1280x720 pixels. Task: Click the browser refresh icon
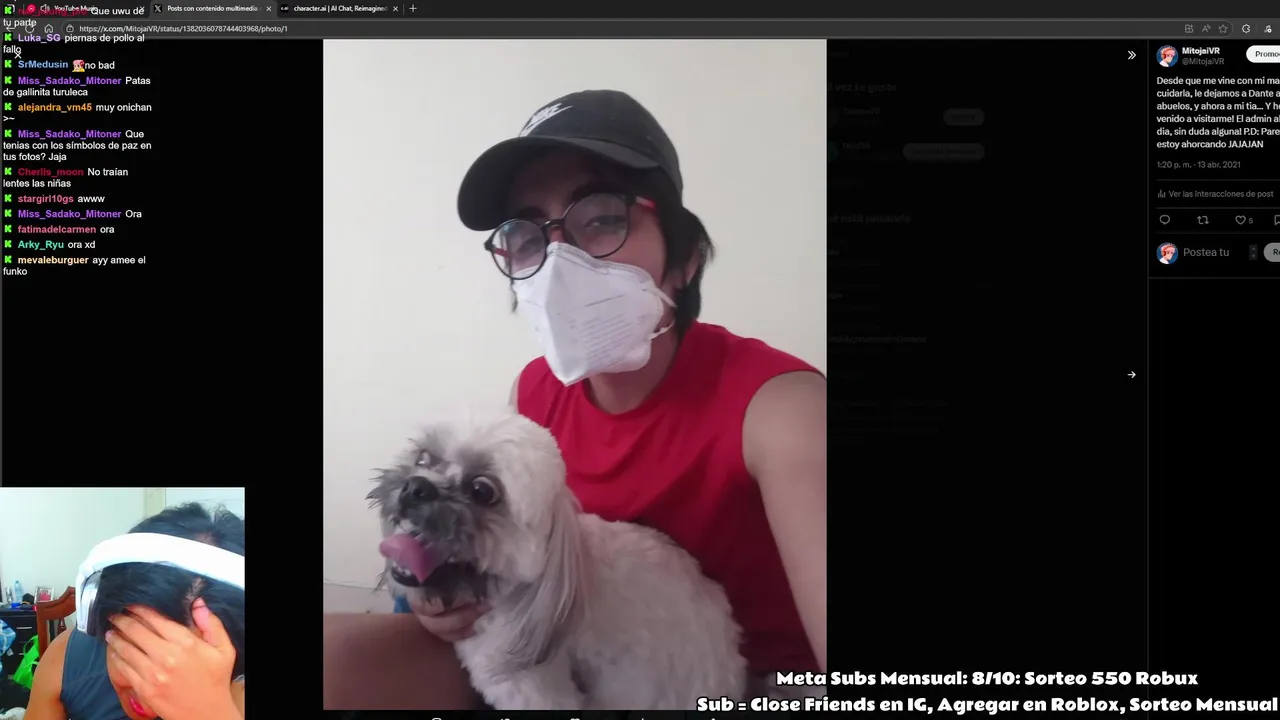(x=29, y=29)
